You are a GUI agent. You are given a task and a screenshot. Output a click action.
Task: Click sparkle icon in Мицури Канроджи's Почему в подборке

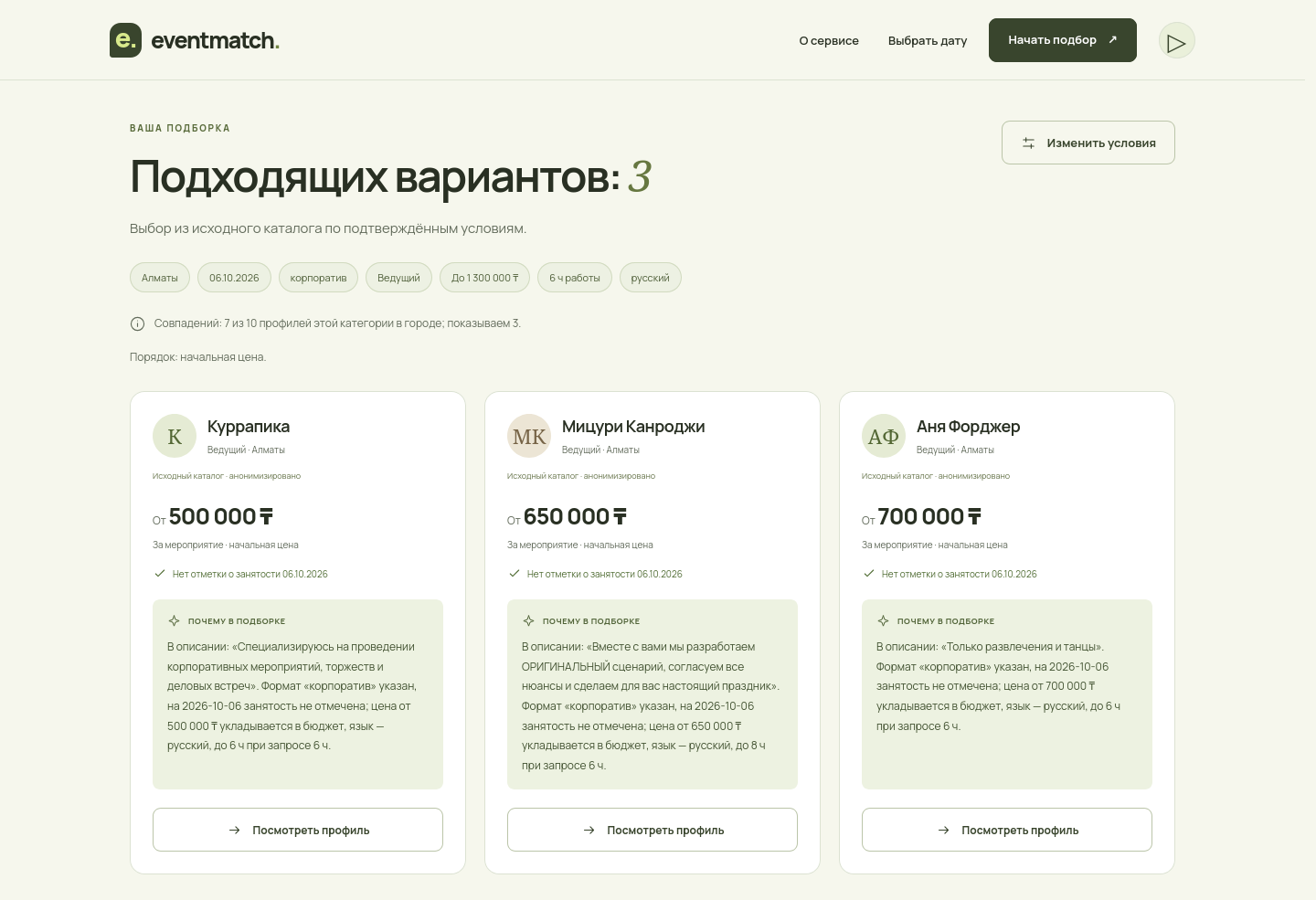point(528,621)
